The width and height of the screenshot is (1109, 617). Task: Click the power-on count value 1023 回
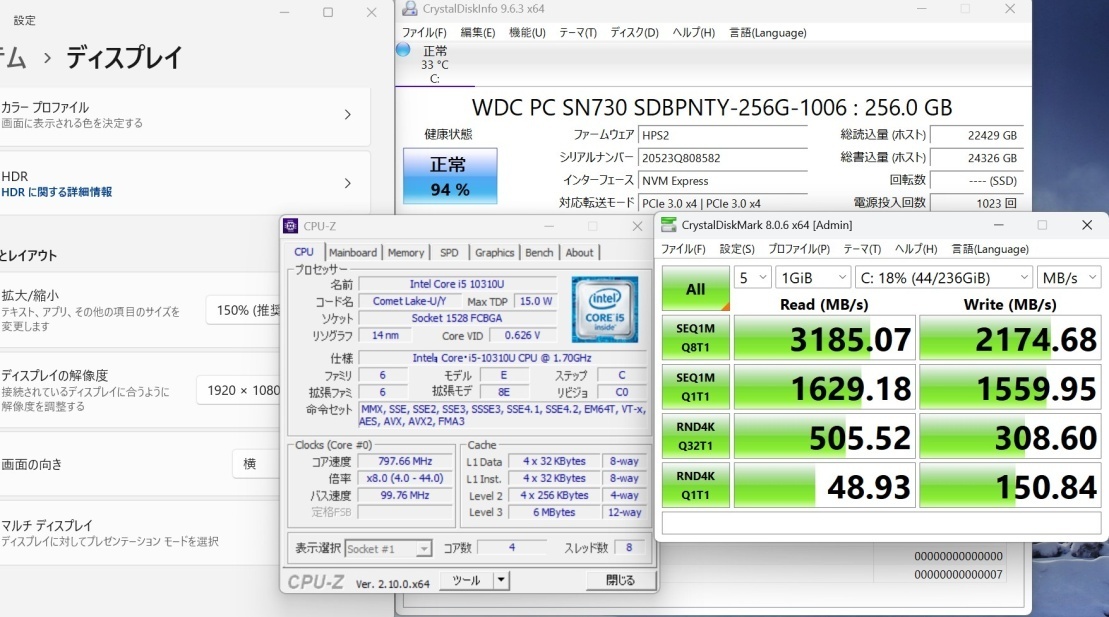977,203
